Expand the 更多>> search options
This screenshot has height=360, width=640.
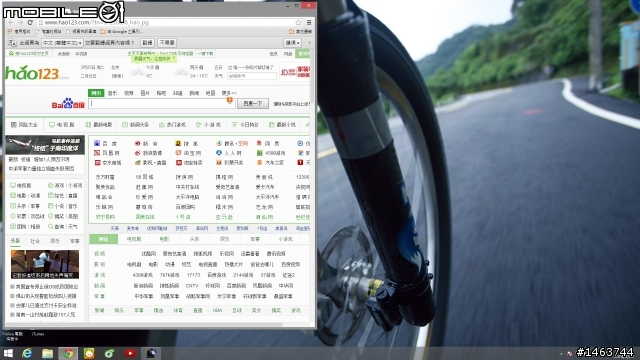tap(229, 93)
